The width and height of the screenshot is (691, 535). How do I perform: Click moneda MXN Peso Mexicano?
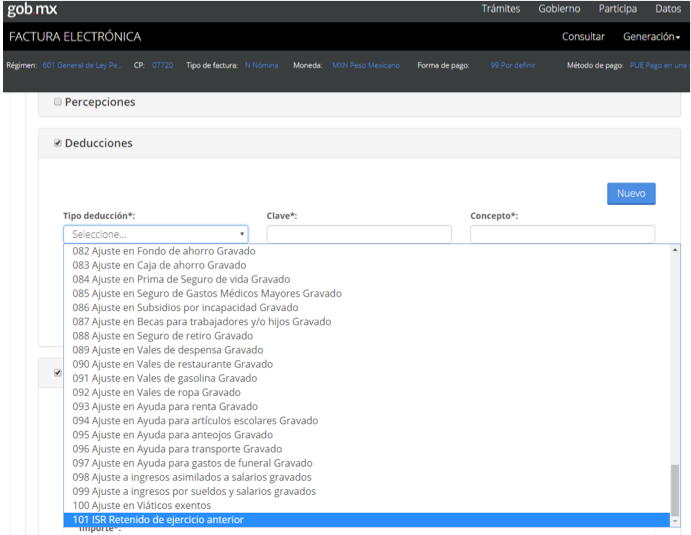[366, 65]
